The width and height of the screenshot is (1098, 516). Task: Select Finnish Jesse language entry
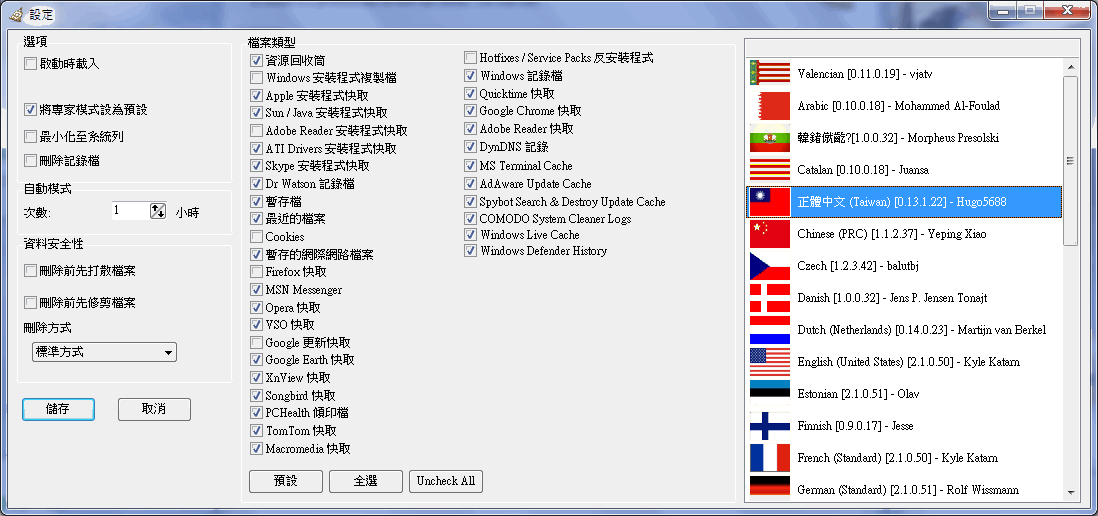pyautogui.click(x=905, y=426)
